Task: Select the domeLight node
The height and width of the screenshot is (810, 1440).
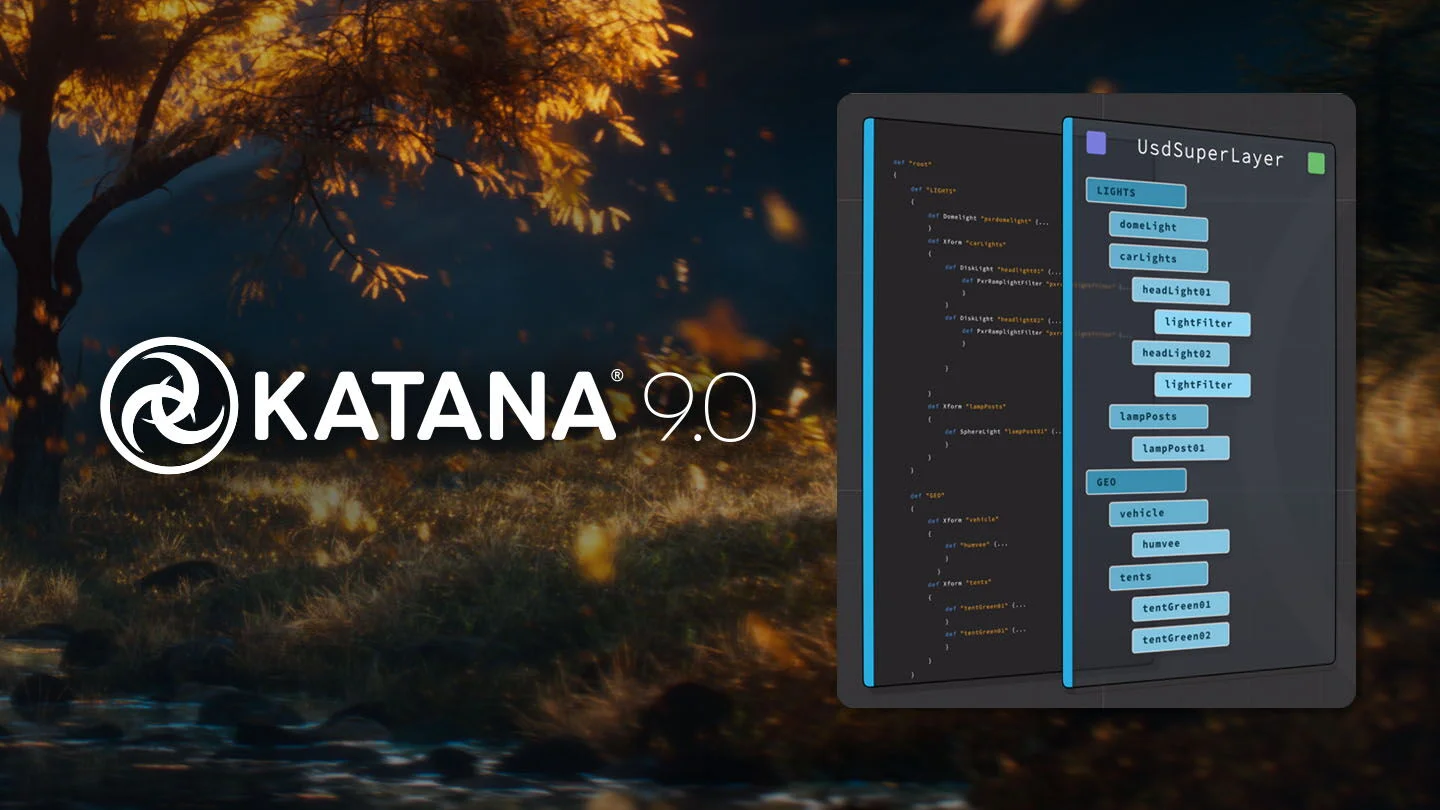Action: click(1157, 227)
